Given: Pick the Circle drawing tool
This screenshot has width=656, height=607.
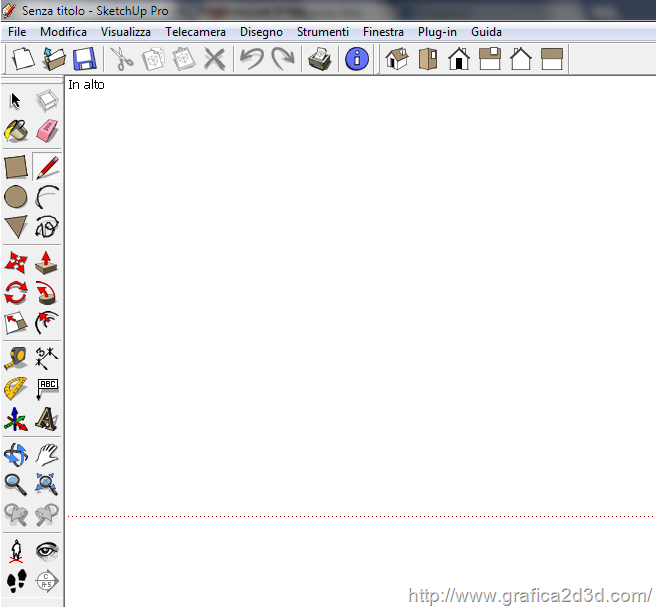Looking at the screenshot, I should pos(16,197).
